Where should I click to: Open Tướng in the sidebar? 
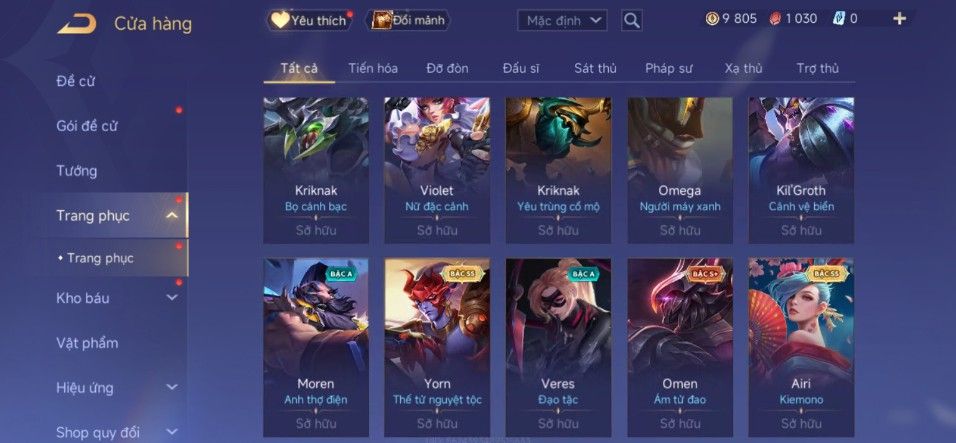[x=77, y=171]
